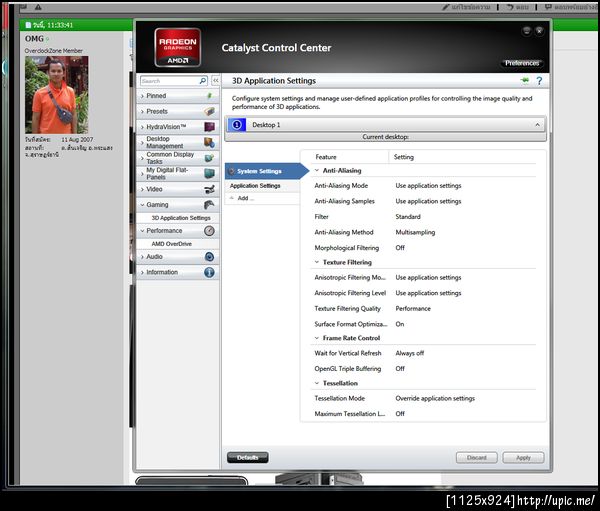
Task: Click the Video category icon
Action: [x=209, y=189]
